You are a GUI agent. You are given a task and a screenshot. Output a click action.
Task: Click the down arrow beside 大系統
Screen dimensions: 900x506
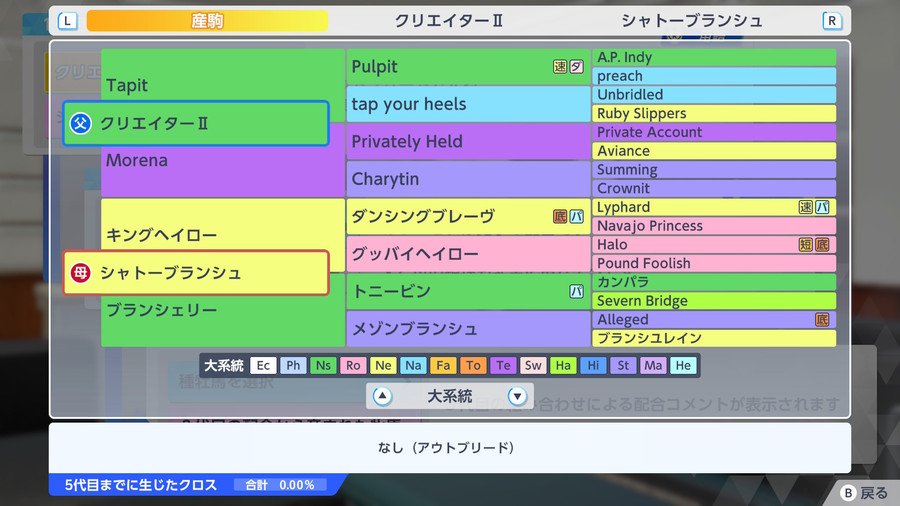[517, 396]
